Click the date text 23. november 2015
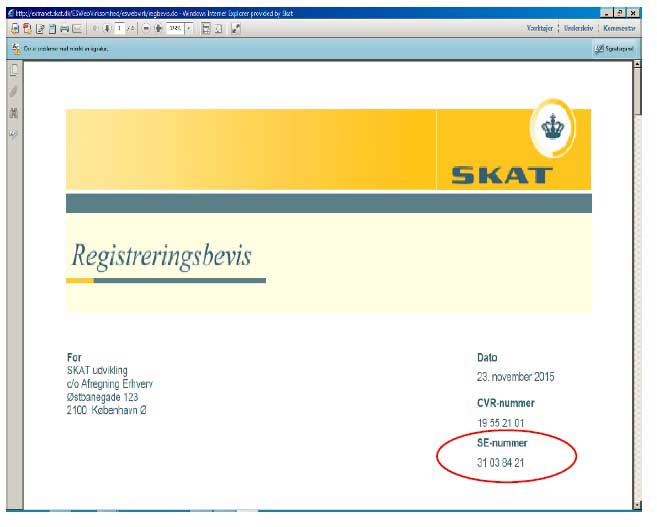Image resolution: width=657 pixels, height=527 pixels. click(515, 377)
